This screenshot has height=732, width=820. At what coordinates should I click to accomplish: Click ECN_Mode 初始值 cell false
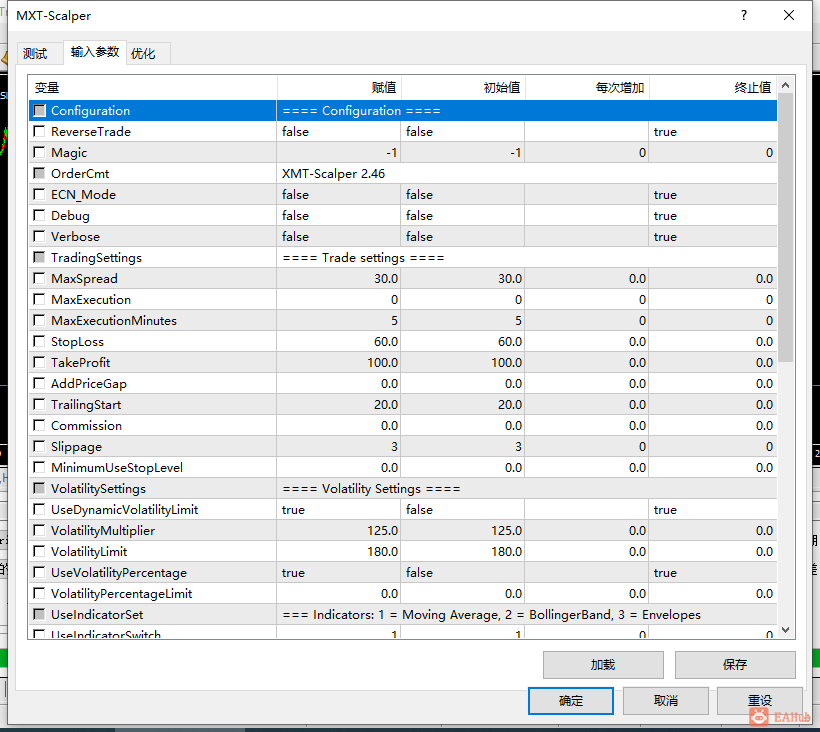coord(463,195)
